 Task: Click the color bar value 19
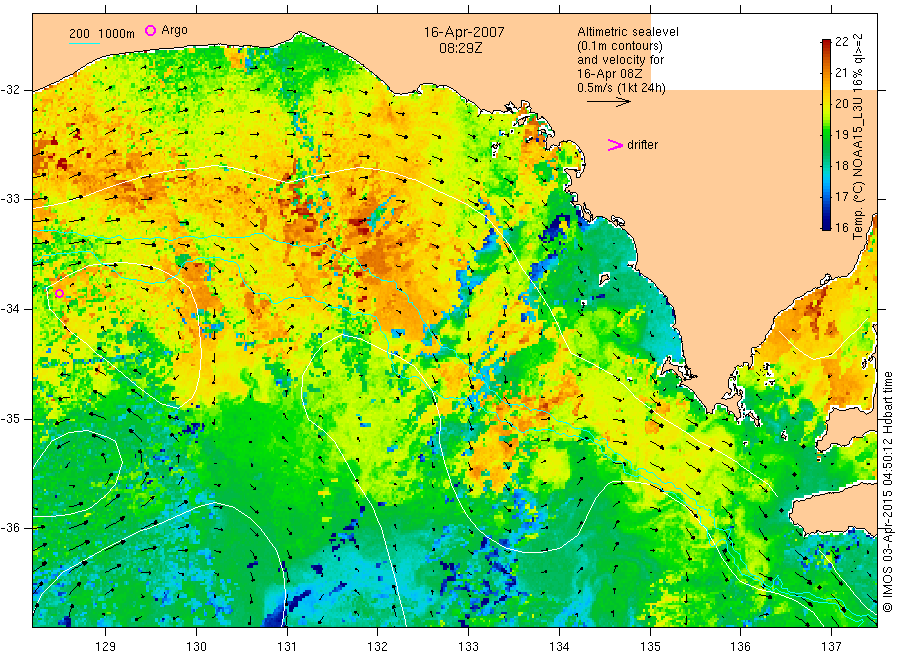point(841,134)
